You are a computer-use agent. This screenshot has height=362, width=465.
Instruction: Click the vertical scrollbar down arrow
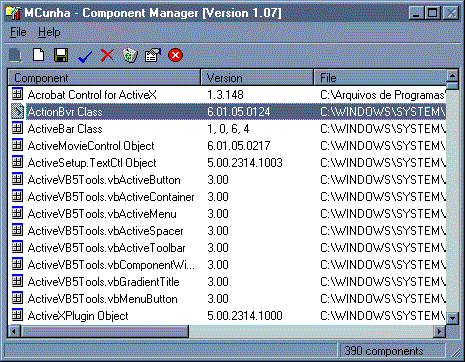(452, 318)
